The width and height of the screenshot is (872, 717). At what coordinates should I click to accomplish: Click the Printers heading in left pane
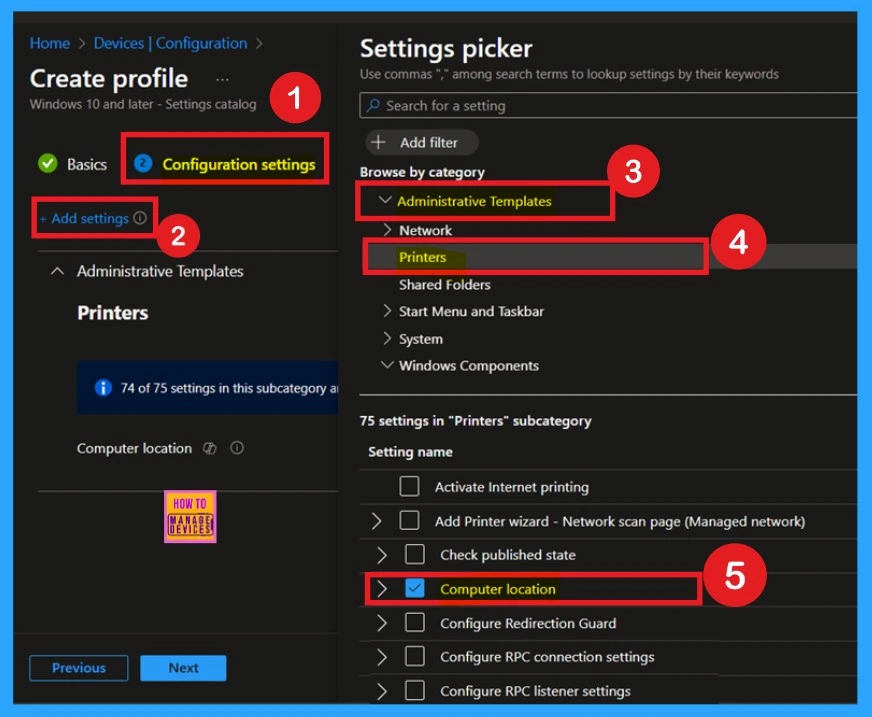pos(113,313)
